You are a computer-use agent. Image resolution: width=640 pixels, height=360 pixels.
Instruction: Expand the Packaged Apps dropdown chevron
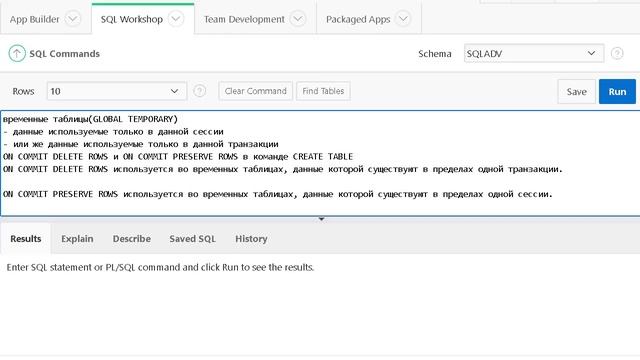coord(403,19)
